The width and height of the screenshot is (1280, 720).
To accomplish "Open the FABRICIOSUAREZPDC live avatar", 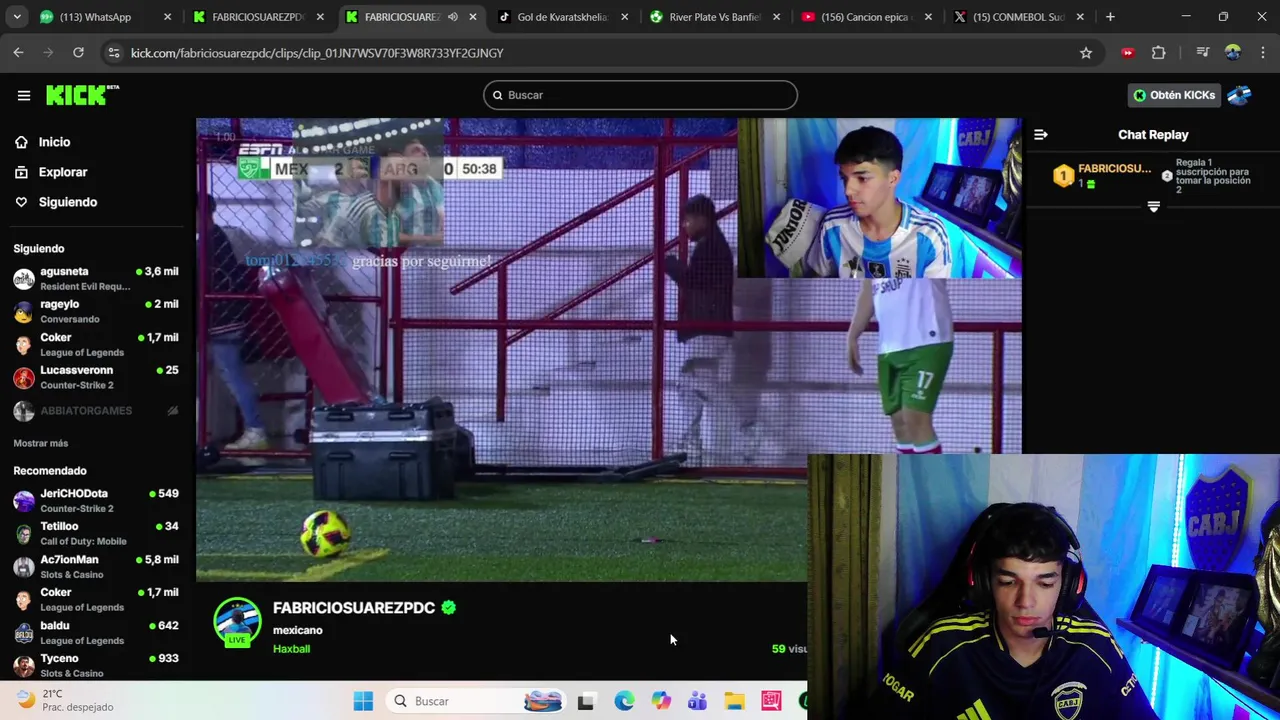I will 237,623.
